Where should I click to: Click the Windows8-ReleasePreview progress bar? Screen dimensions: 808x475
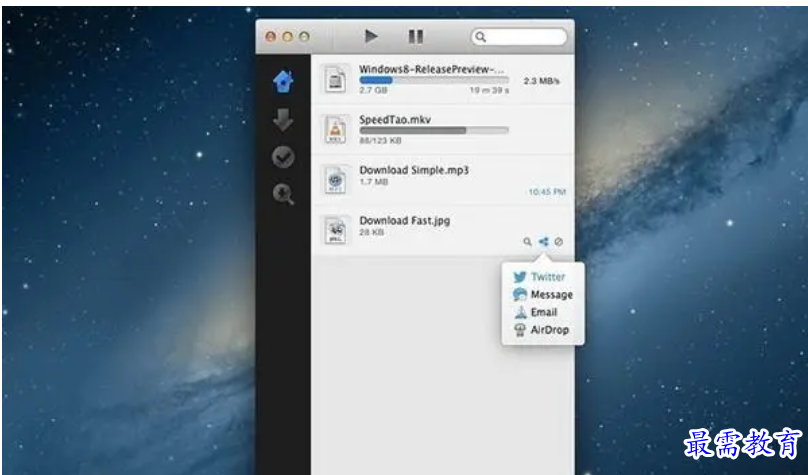click(434, 80)
